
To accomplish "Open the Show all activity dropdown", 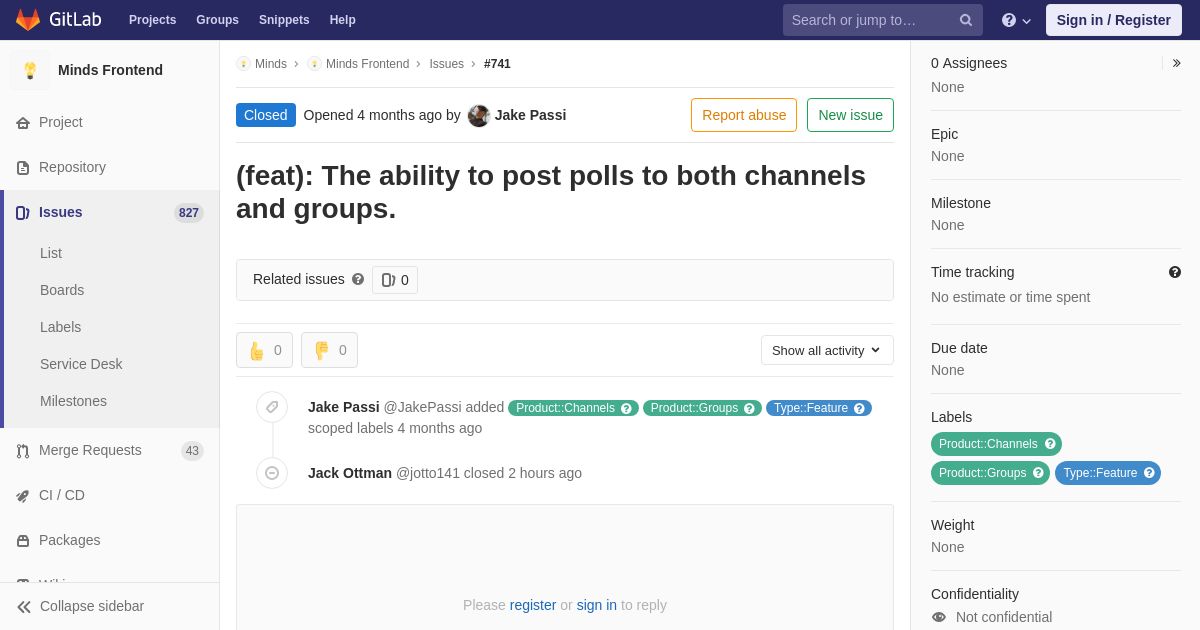I will [x=827, y=350].
